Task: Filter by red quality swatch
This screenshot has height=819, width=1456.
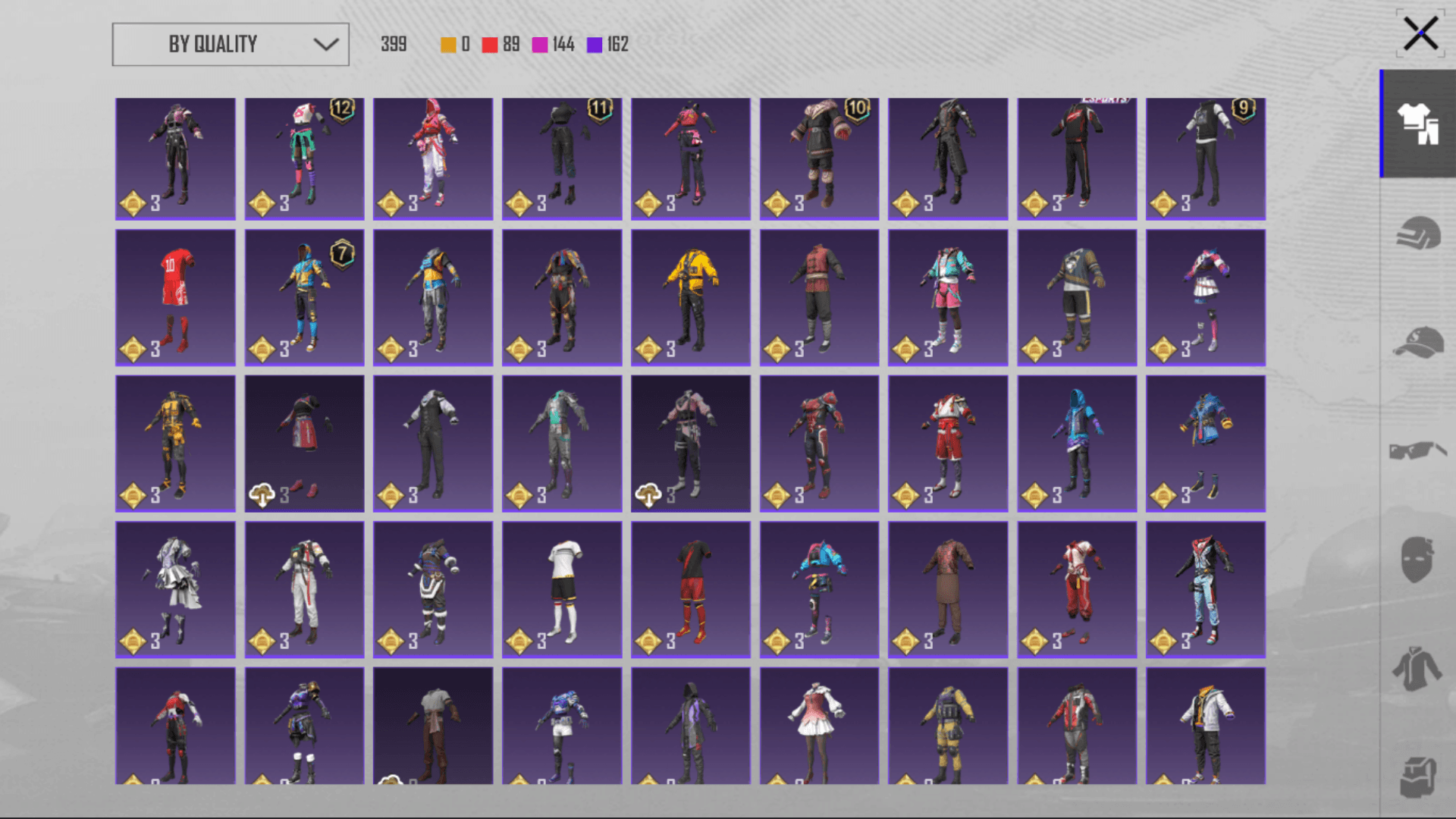Action: (x=490, y=45)
